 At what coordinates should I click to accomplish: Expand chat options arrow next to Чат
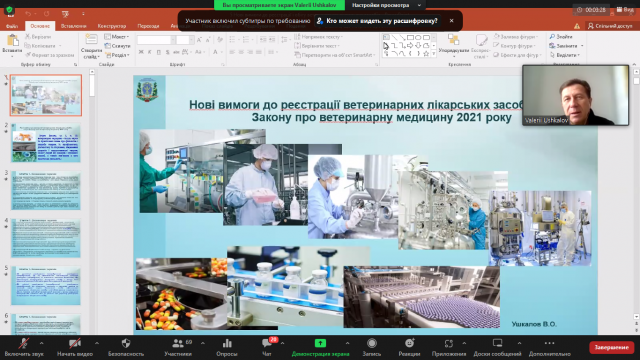(x=282, y=343)
